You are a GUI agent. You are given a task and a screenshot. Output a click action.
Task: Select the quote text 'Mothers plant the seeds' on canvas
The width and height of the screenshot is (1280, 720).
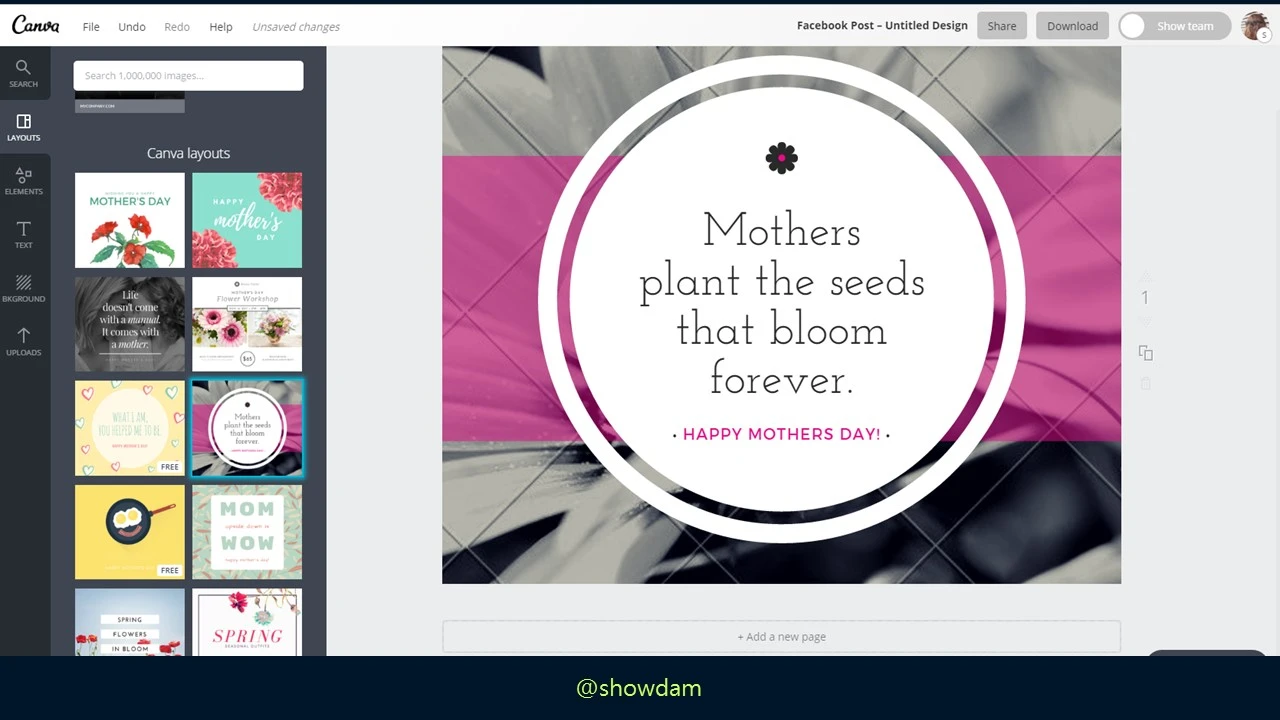[x=782, y=305]
